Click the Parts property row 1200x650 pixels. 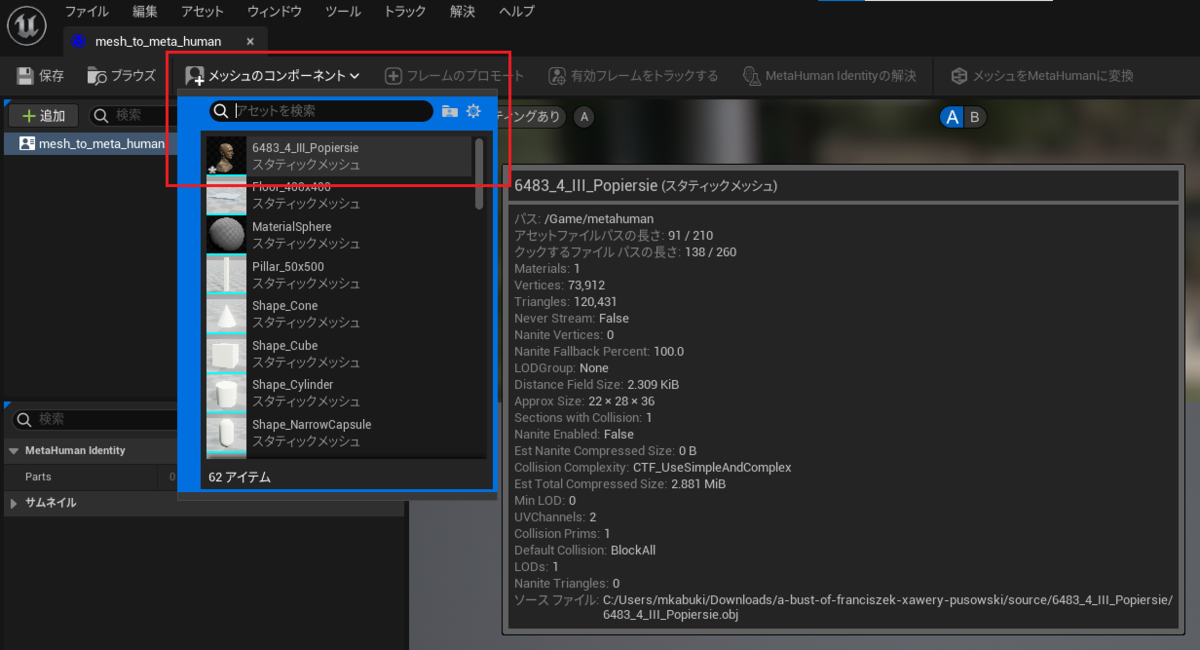(x=90, y=477)
